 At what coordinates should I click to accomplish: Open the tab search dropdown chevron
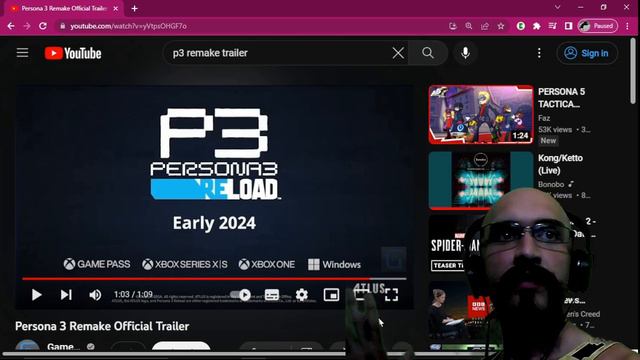click(x=558, y=7)
